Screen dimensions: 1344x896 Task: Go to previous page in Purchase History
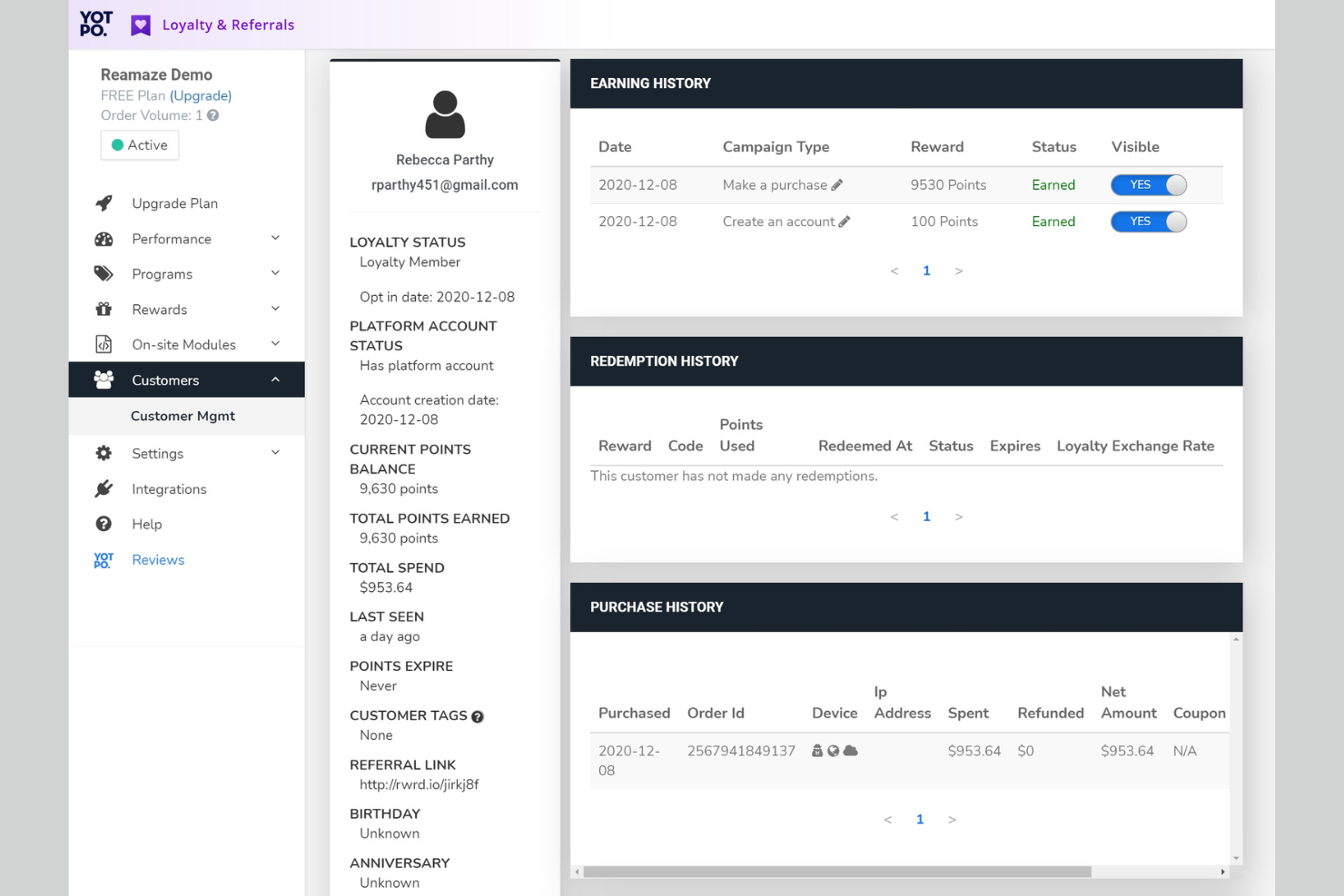click(x=888, y=820)
